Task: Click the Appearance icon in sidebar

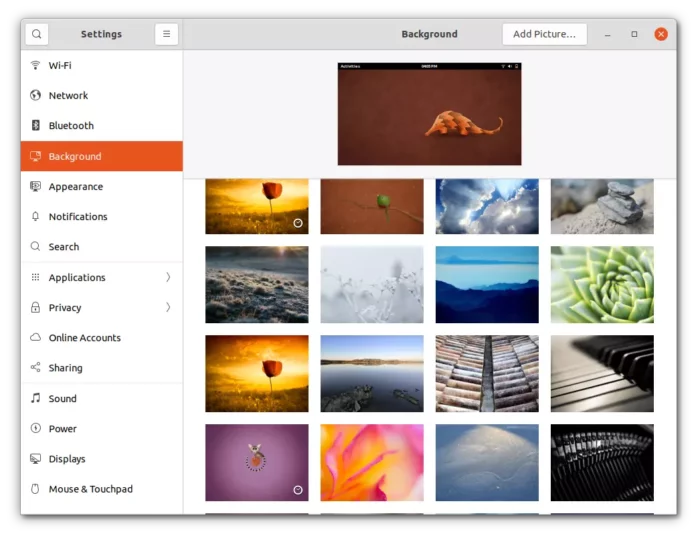Action: pos(35,186)
